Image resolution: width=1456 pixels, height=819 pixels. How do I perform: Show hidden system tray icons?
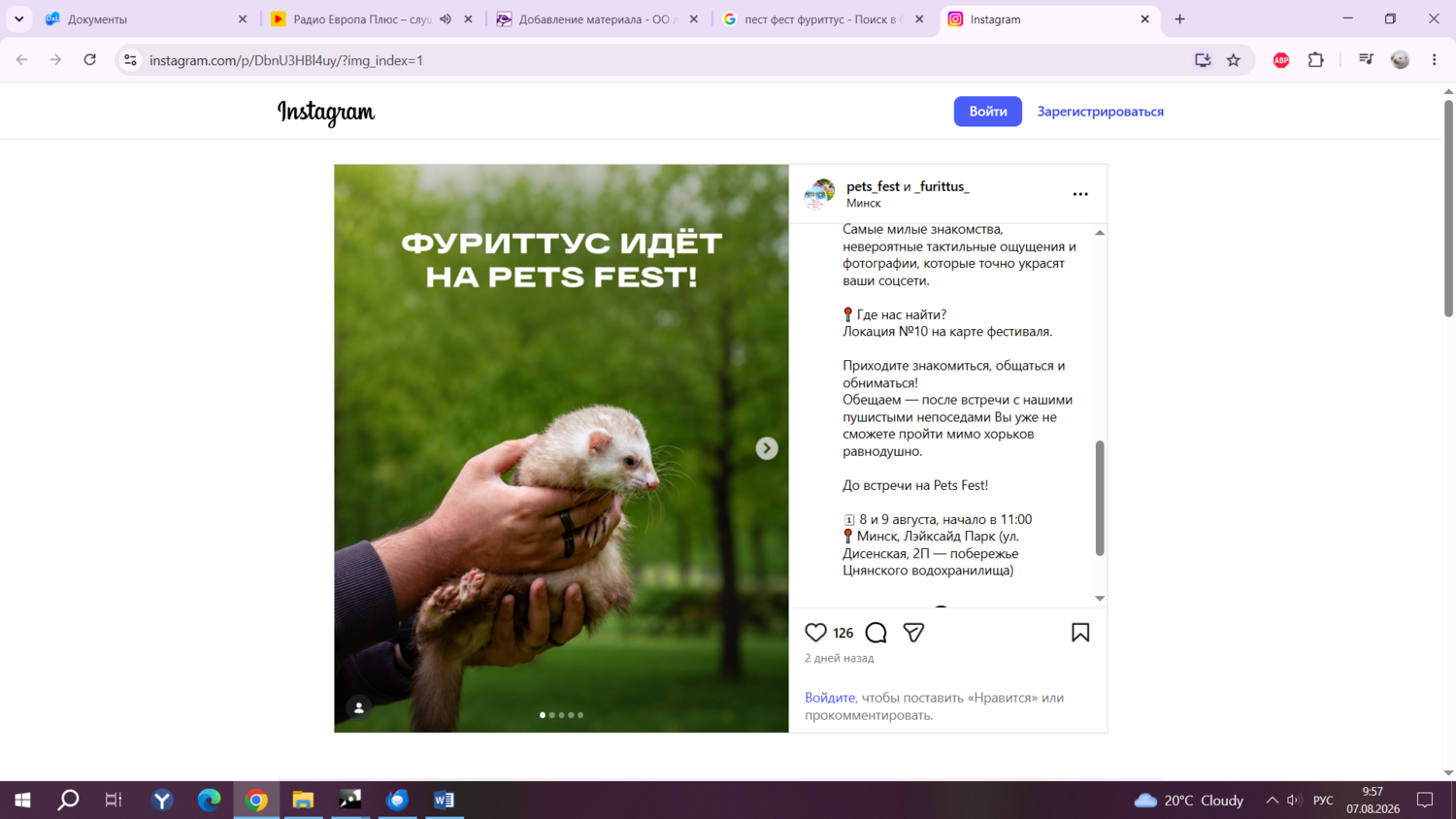coord(1272,801)
